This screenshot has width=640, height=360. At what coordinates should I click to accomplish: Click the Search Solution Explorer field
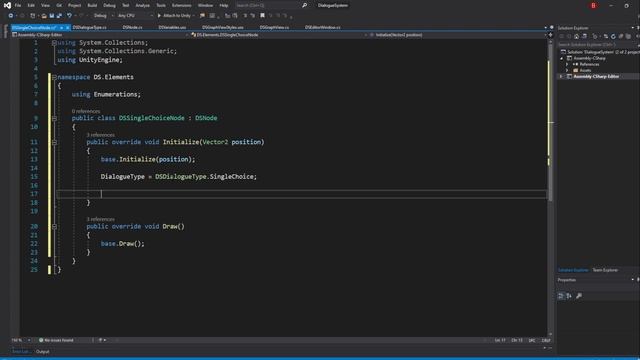598,44
